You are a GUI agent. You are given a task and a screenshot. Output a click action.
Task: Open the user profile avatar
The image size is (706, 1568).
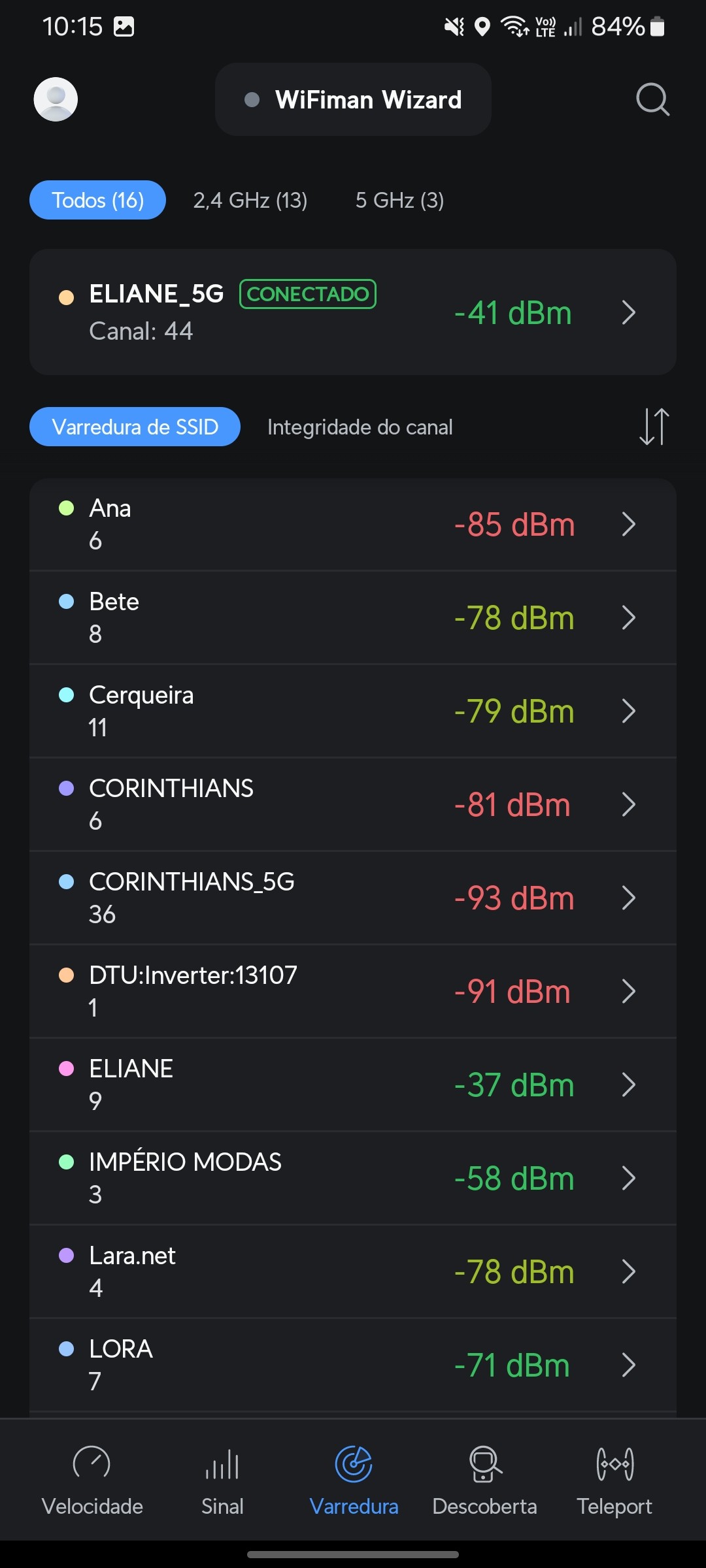pyautogui.click(x=56, y=99)
